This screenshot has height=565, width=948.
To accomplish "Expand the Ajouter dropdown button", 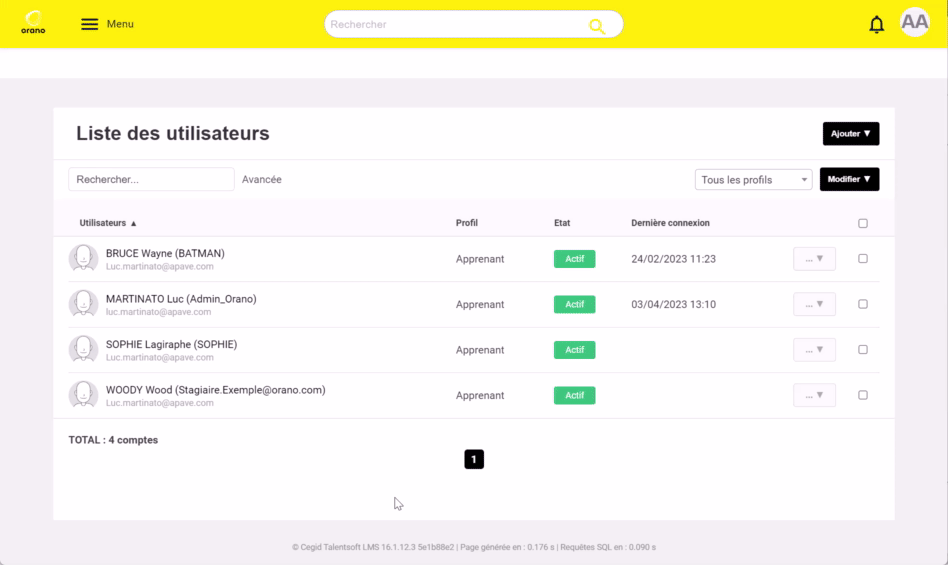I will (x=850, y=134).
